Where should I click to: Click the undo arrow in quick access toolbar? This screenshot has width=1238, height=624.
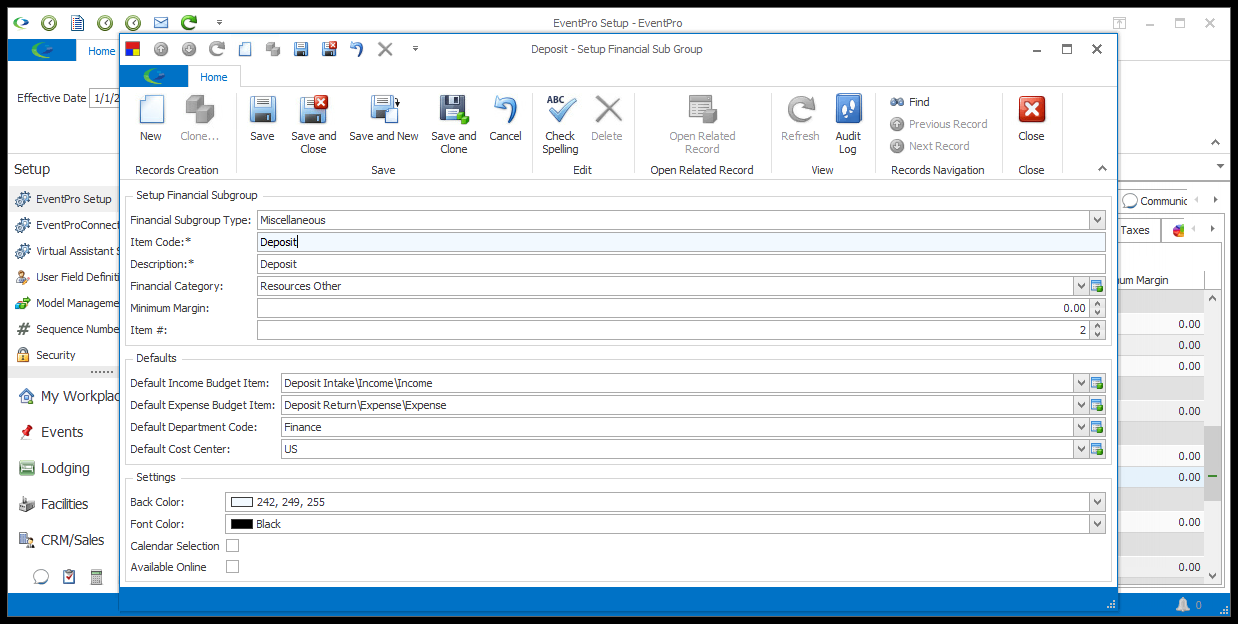pyautogui.click(x=357, y=48)
